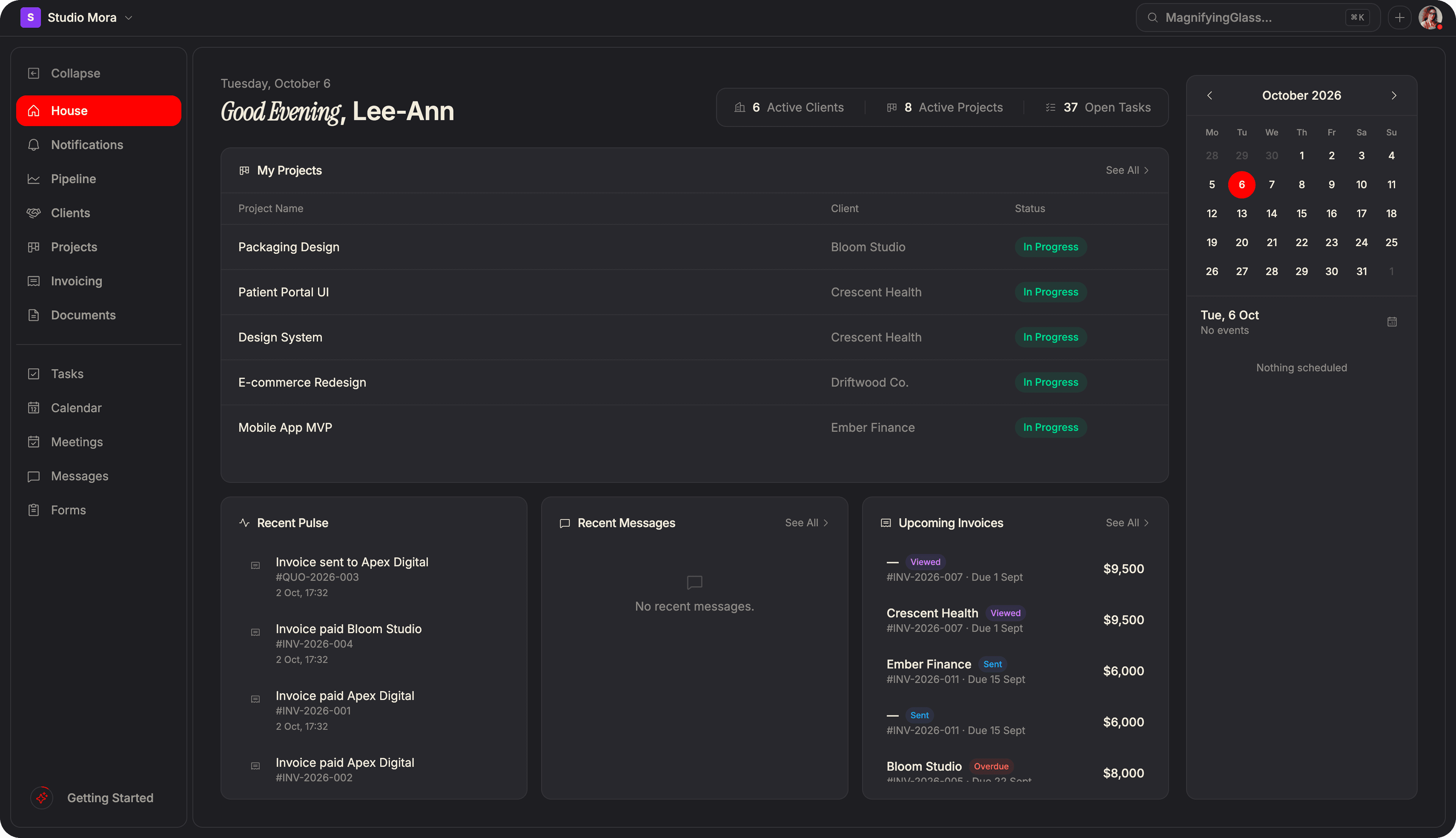The height and width of the screenshot is (838, 1456).
Task: Open the user avatar in the top right
Action: 1430,17
